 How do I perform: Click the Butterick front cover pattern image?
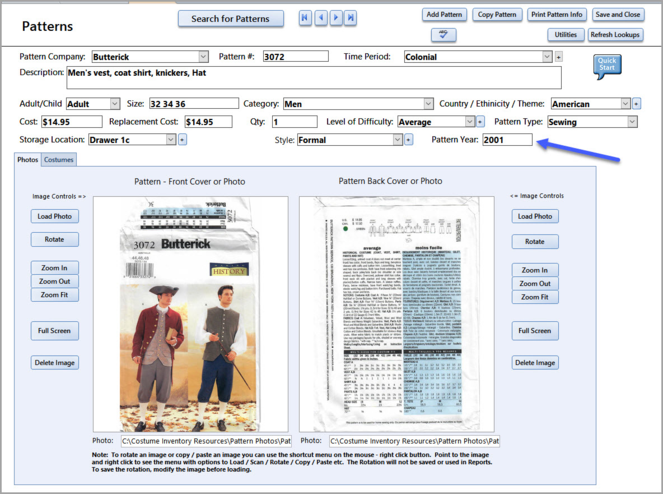tap(191, 314)
